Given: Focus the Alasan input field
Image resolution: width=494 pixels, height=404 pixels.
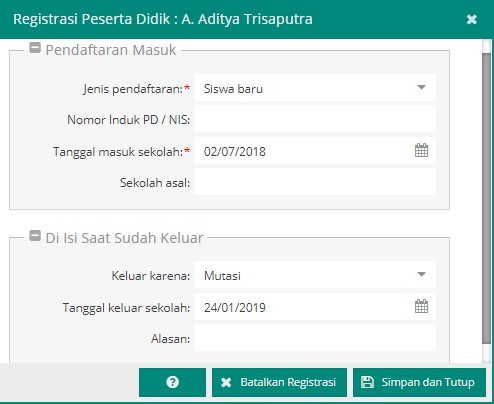Looking at the screenshot, I should [315, 338].
